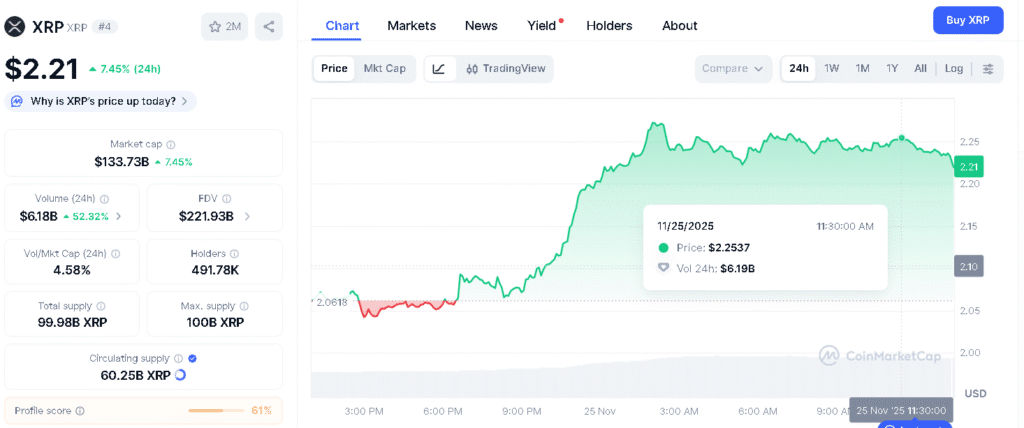This screenshot has width=1024, height=428.
Task: Click the candlestick TradingView icon
Action: (x=472, y=69)
